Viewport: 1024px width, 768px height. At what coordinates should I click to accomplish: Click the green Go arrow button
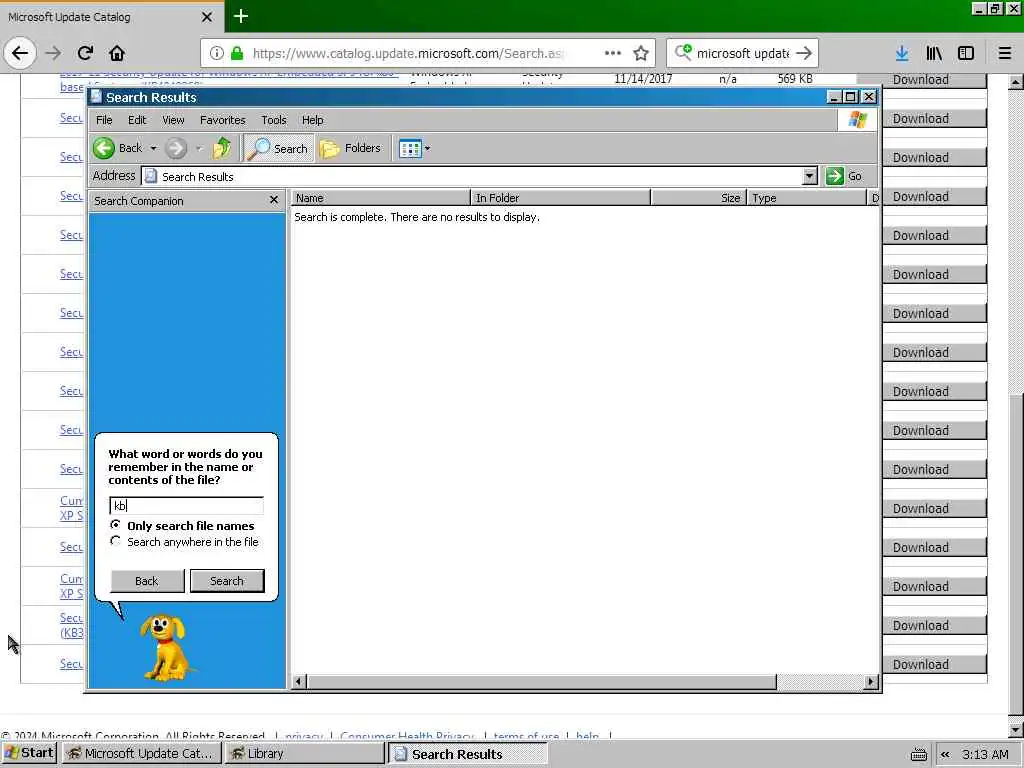coord(834,176)
